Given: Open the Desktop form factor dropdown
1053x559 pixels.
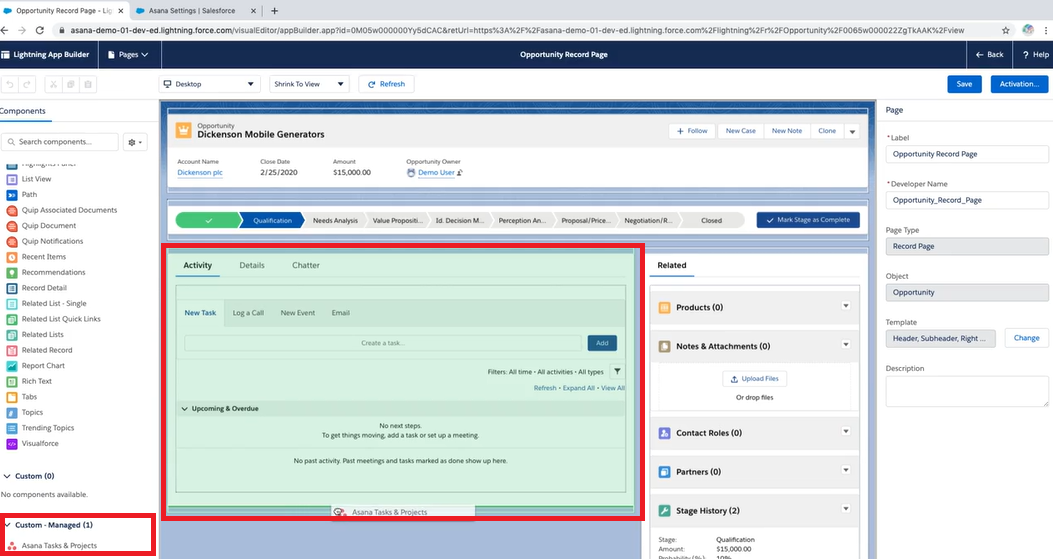Looking at the screenshot, I should [210, 84].
